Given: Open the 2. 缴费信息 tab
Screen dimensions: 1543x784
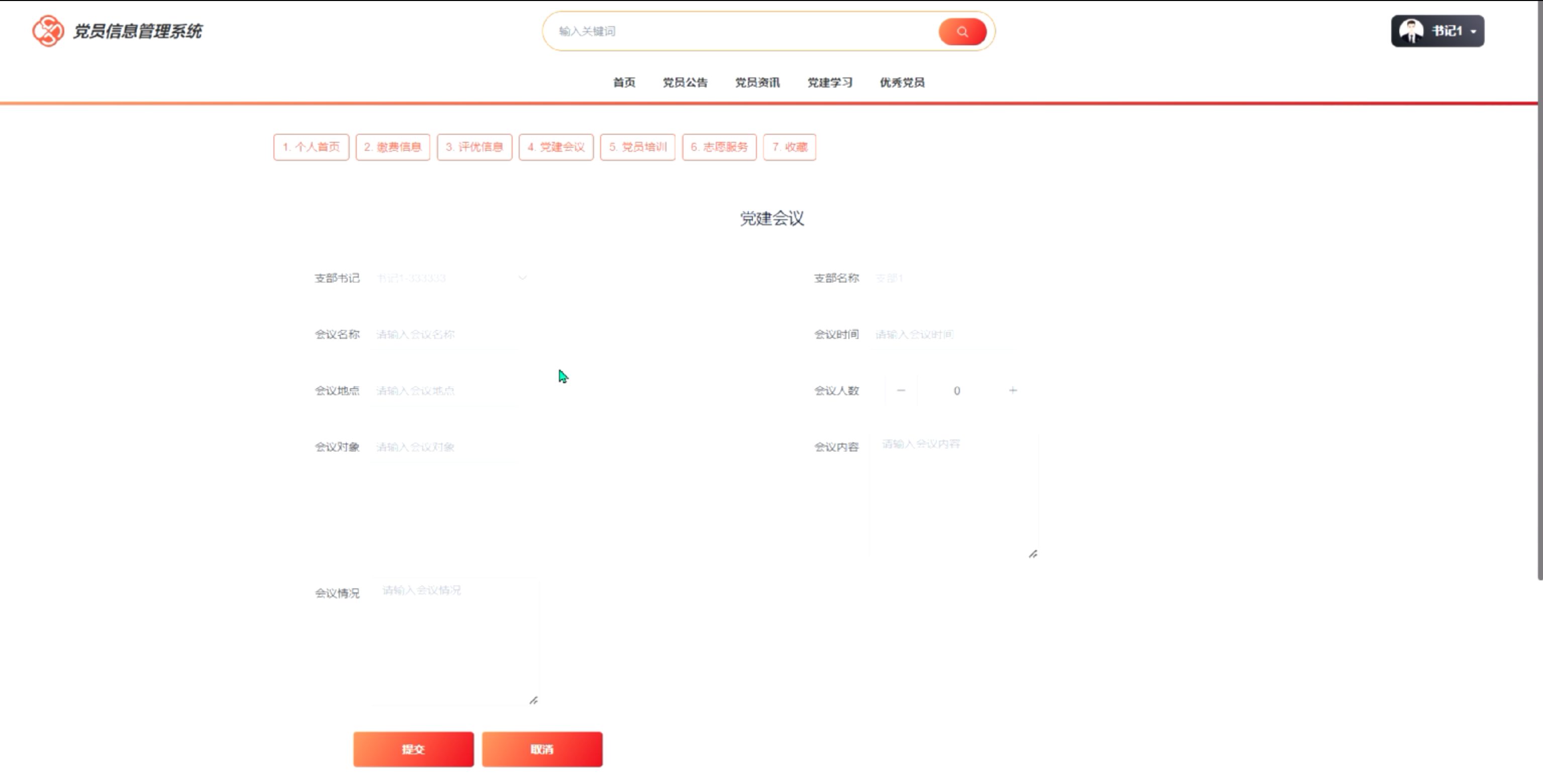Looking at the screenshot, I should [x=393, y=147].
